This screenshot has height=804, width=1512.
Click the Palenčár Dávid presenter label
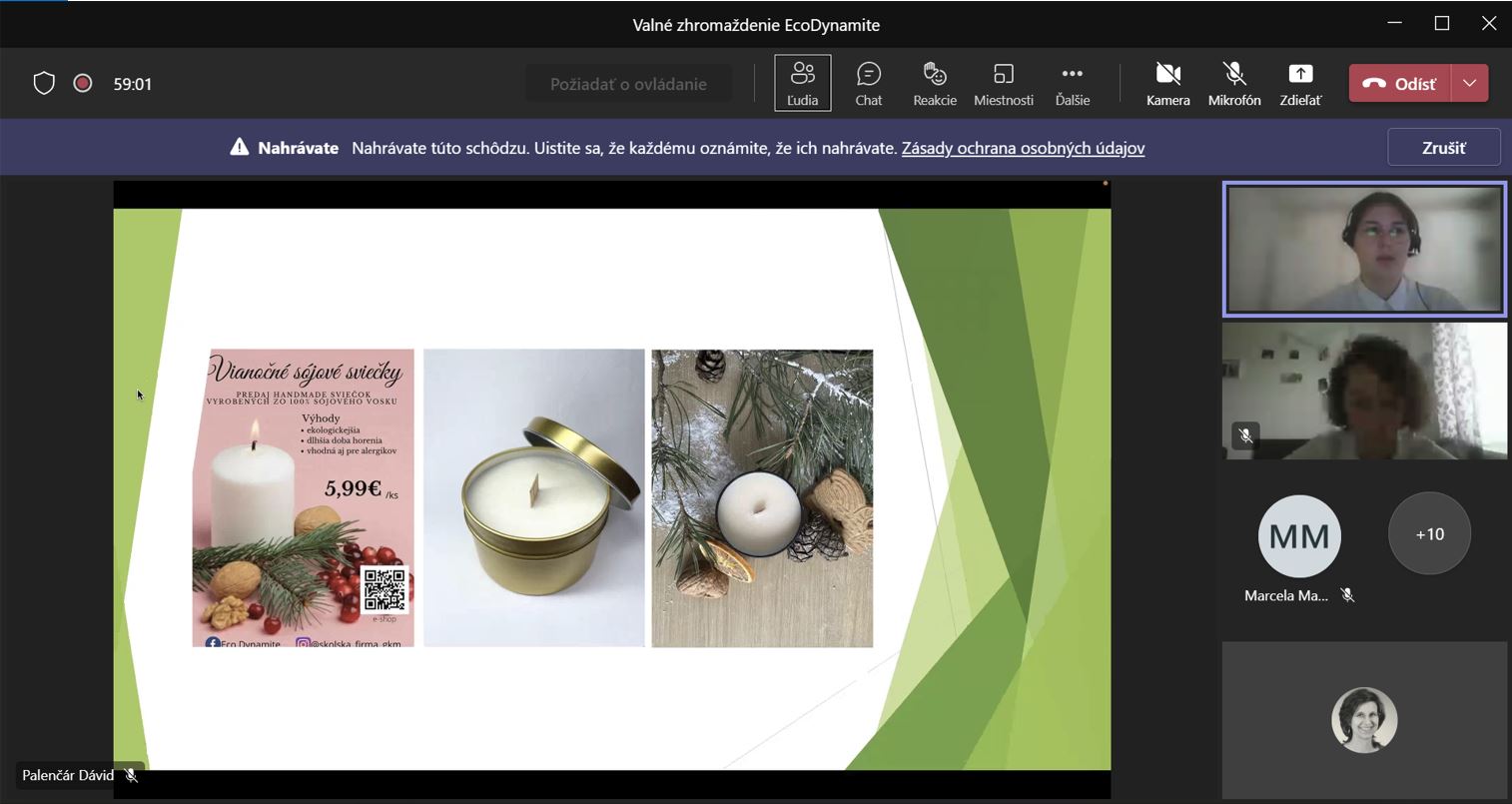tap(68, 775)
